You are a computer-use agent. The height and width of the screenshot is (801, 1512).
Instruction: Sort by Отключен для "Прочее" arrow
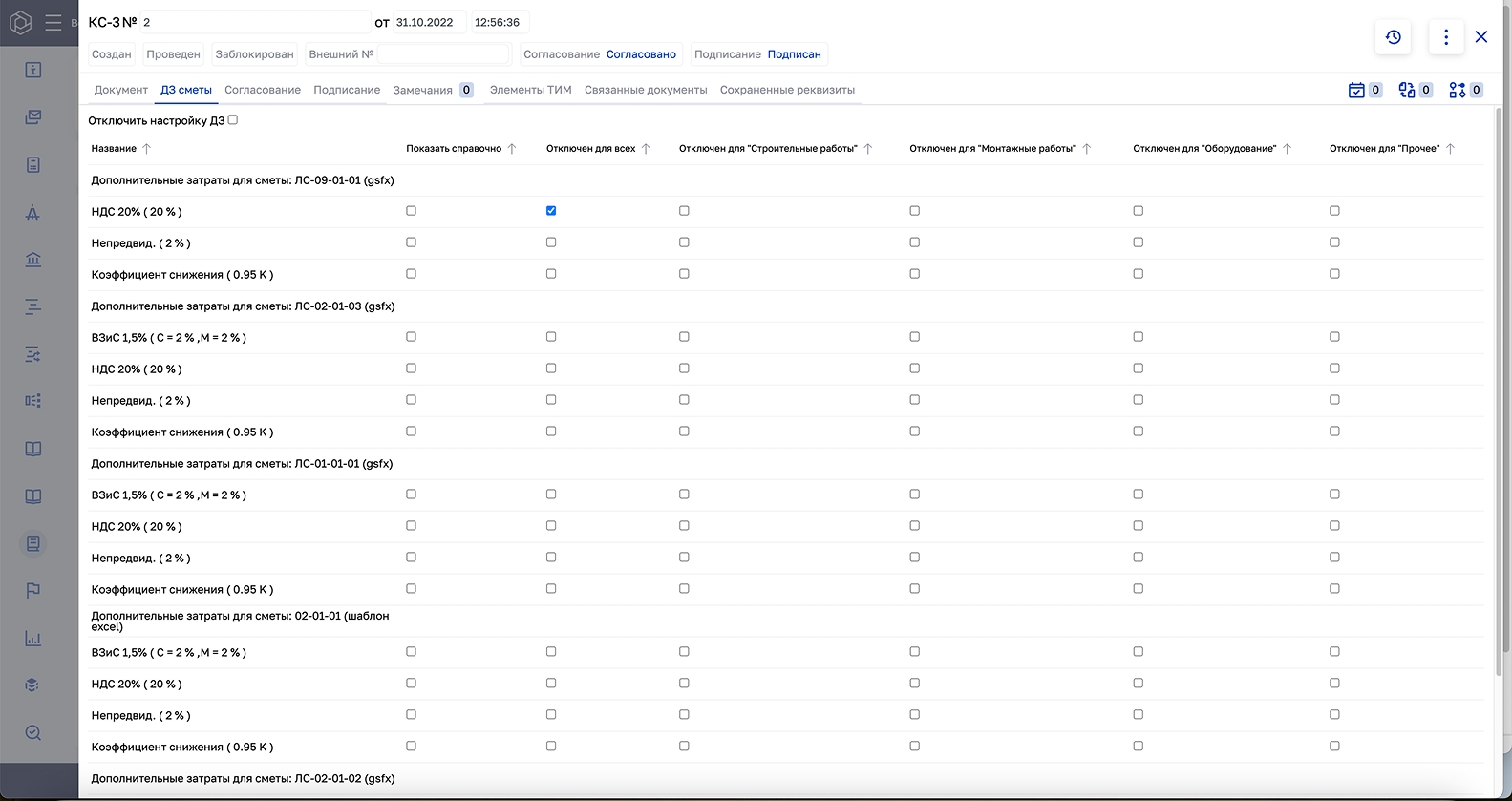click(x=1451, y=149)
